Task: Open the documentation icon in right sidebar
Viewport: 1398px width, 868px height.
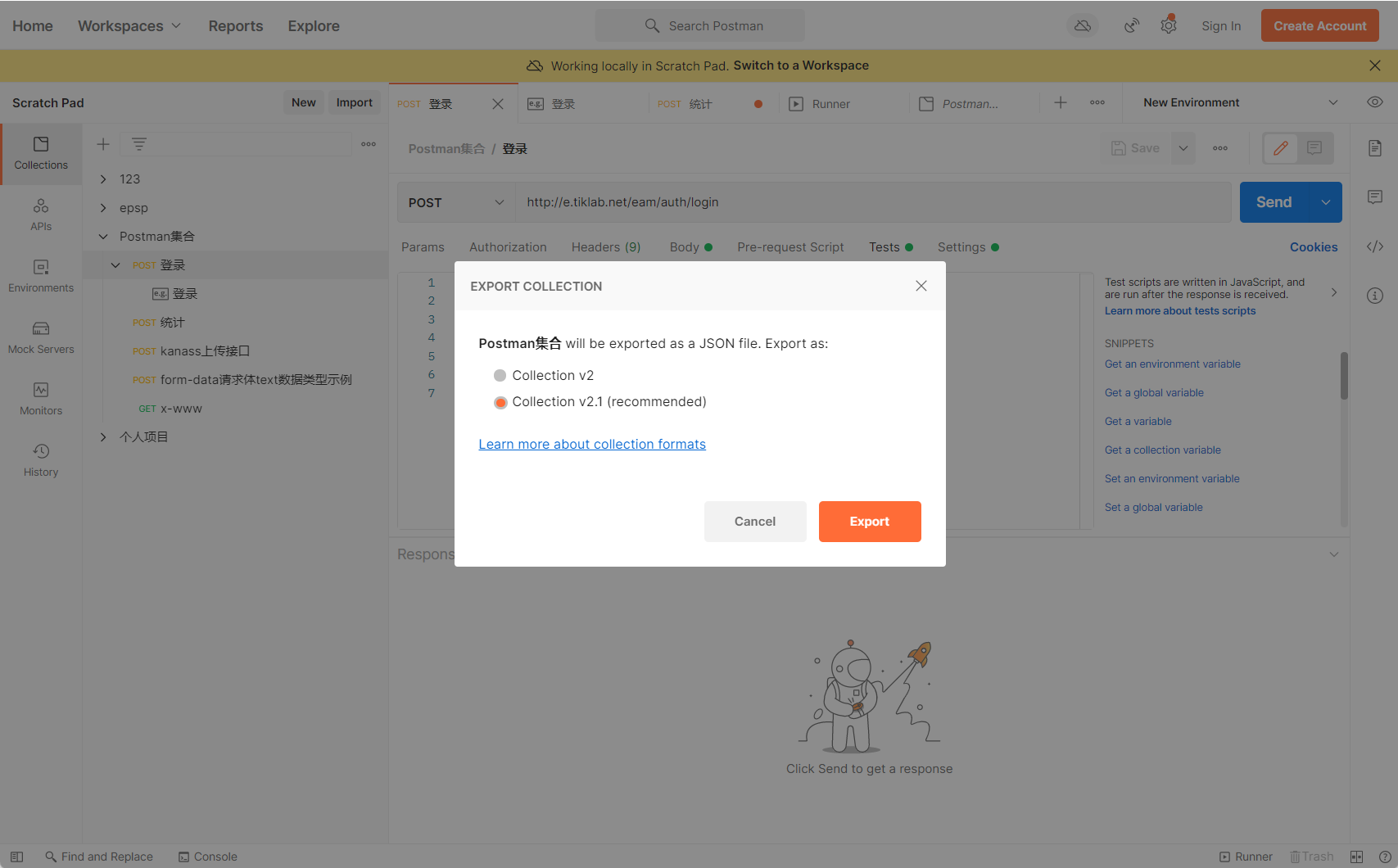Action: (x=1375, y=148)
